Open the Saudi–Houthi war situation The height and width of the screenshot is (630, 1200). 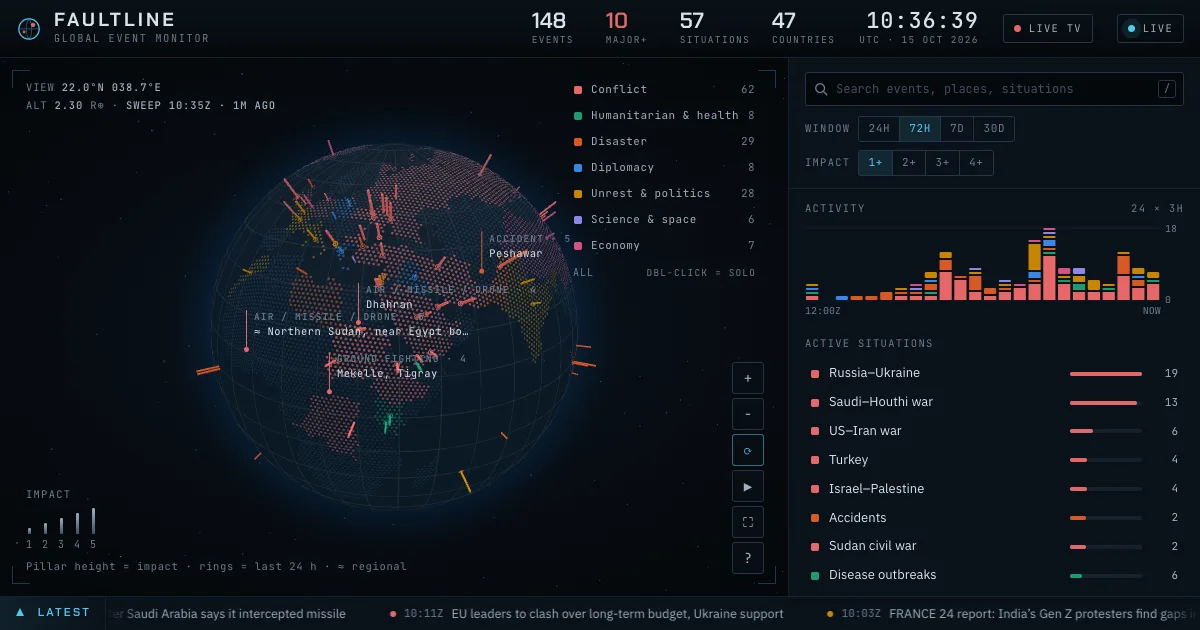(x=994, y=402)
